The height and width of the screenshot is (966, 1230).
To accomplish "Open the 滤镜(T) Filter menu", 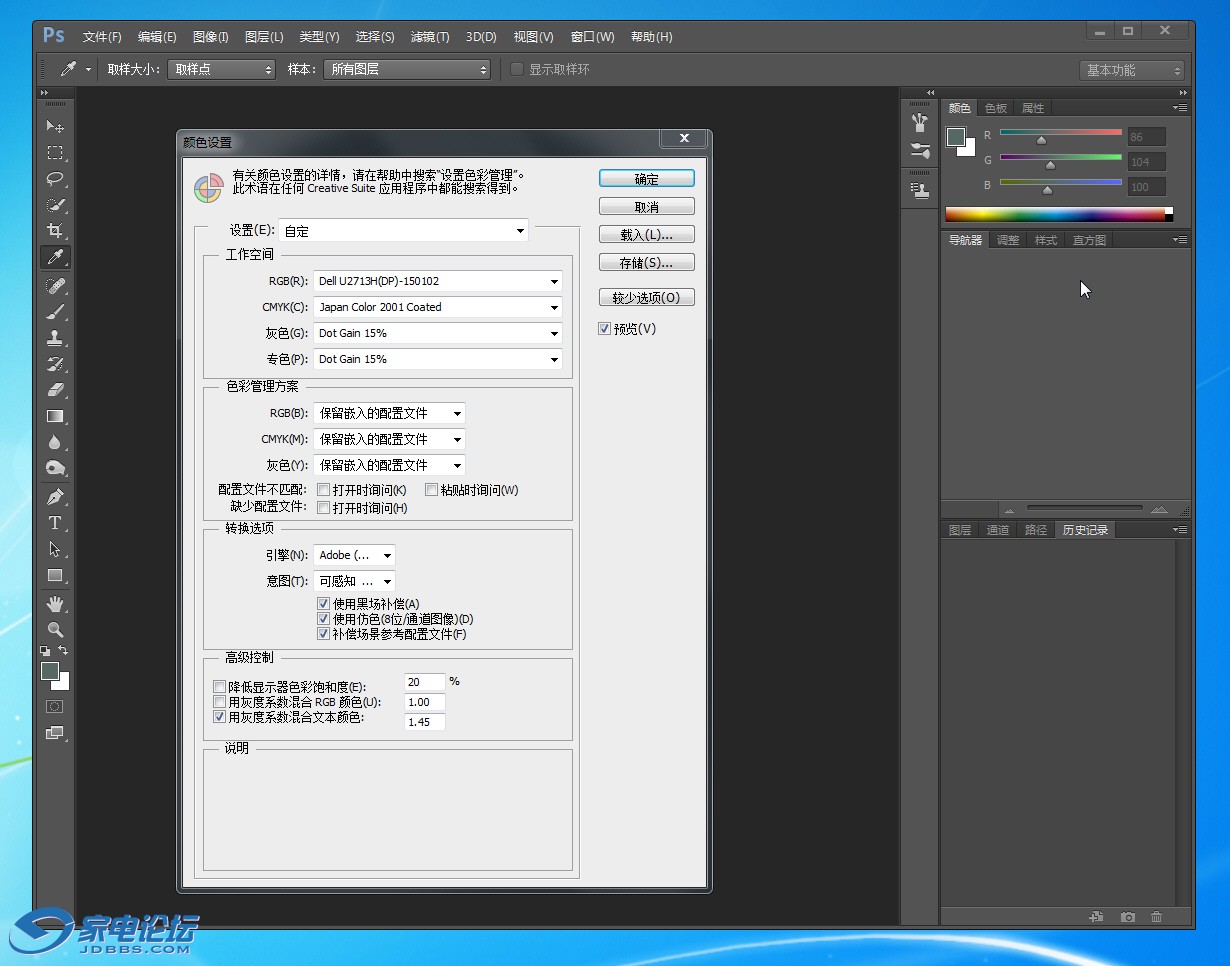I will [430, 37].
